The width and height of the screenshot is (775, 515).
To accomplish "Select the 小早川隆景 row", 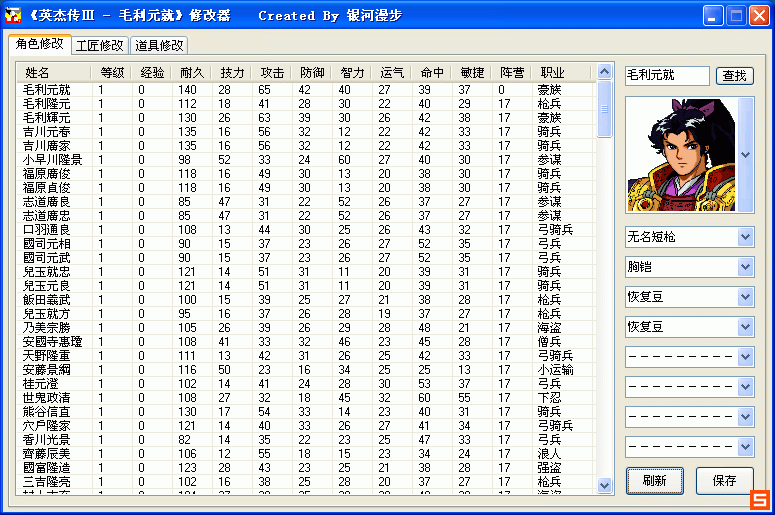I will pos(306,160).
